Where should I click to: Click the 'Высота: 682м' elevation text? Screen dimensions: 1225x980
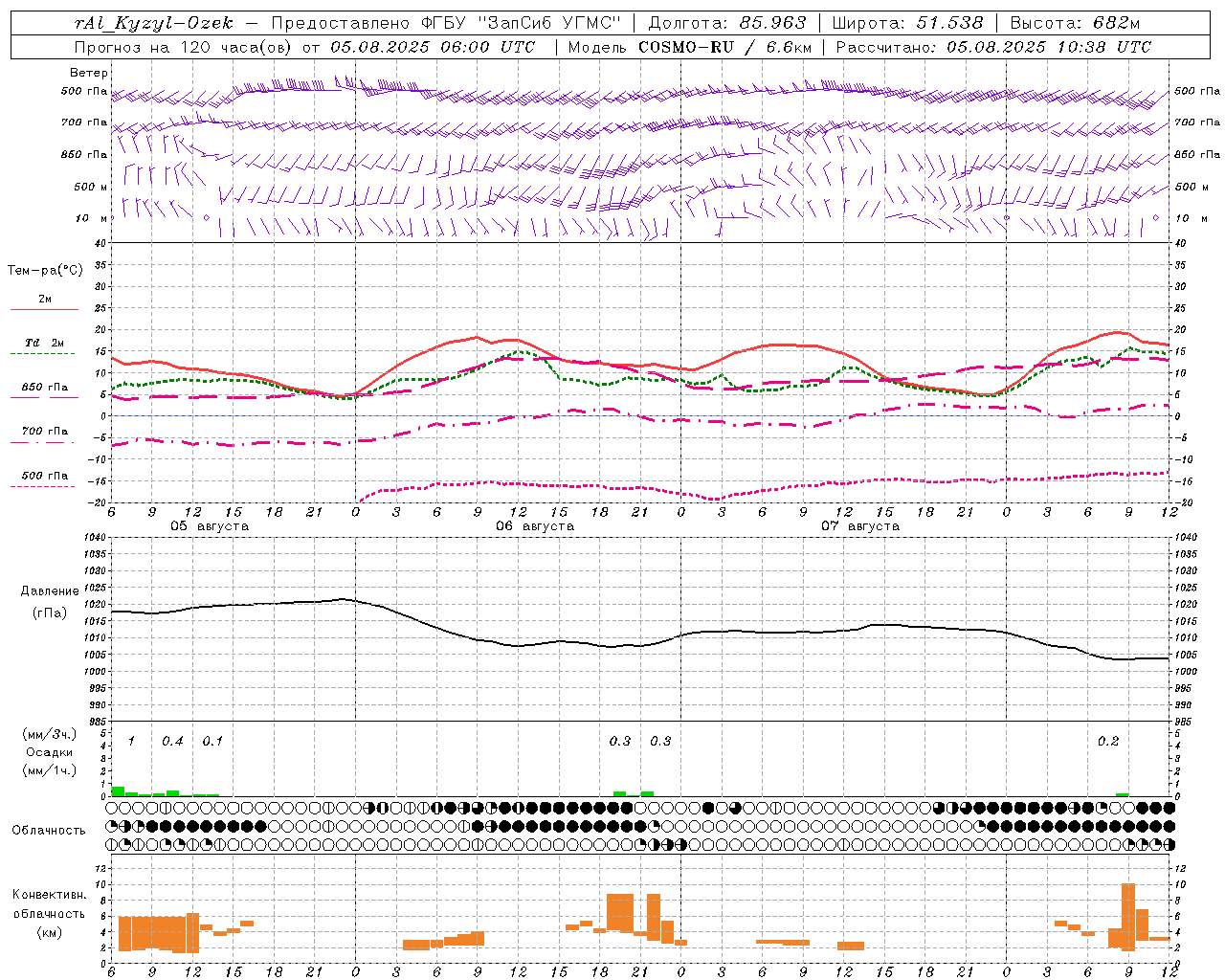pos(1075,24)
